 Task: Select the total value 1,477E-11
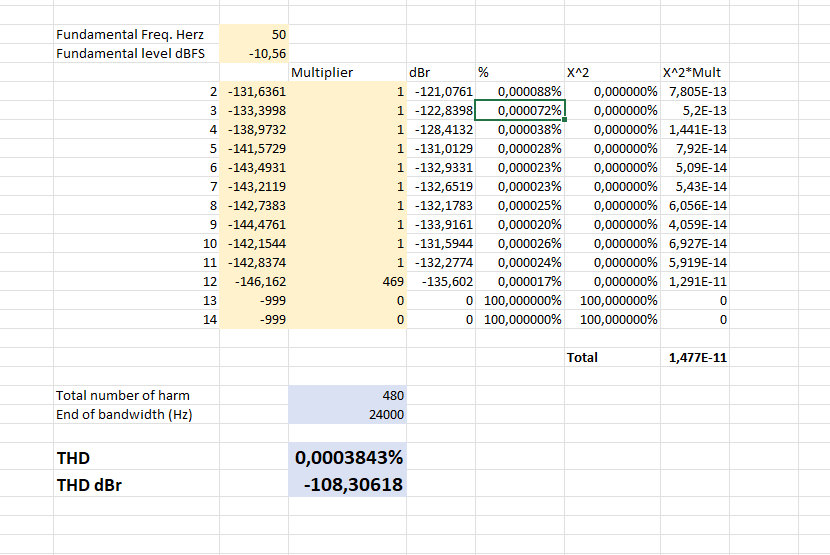[694, 357]
